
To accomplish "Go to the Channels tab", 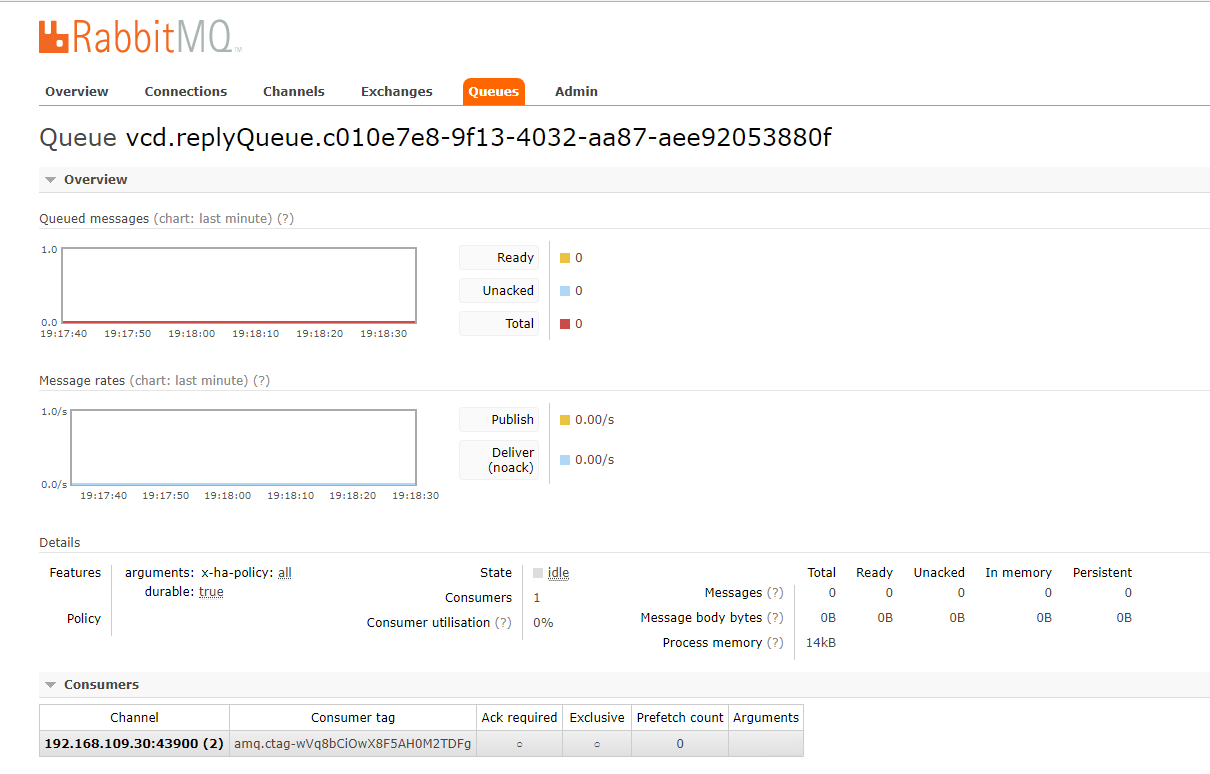I will [x=294, y=91].
